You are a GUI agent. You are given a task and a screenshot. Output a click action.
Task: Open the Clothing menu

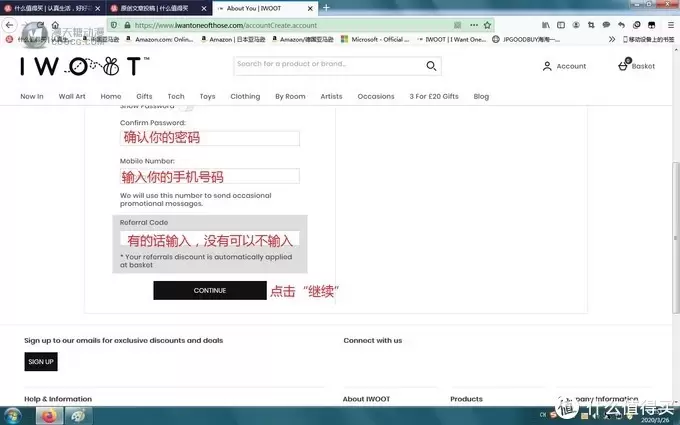pyautogui.click(x=245, y=97)
